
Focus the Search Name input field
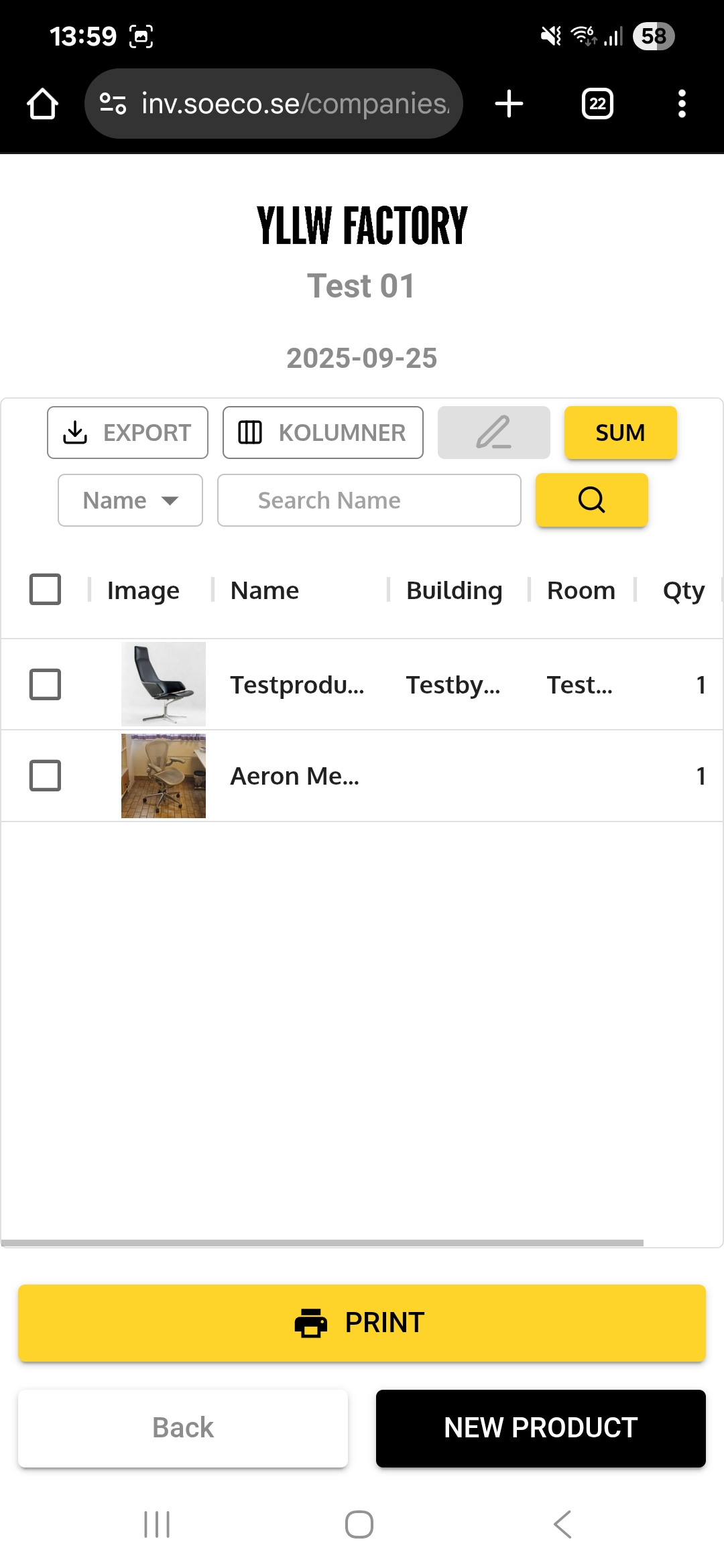point(369,501)
